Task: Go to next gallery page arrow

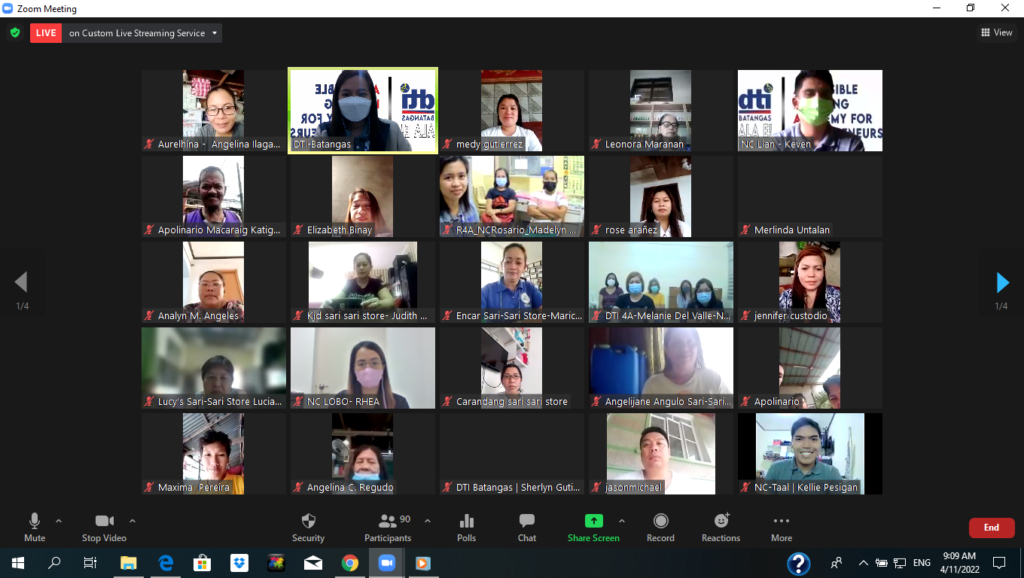Action: (1002, 283)
